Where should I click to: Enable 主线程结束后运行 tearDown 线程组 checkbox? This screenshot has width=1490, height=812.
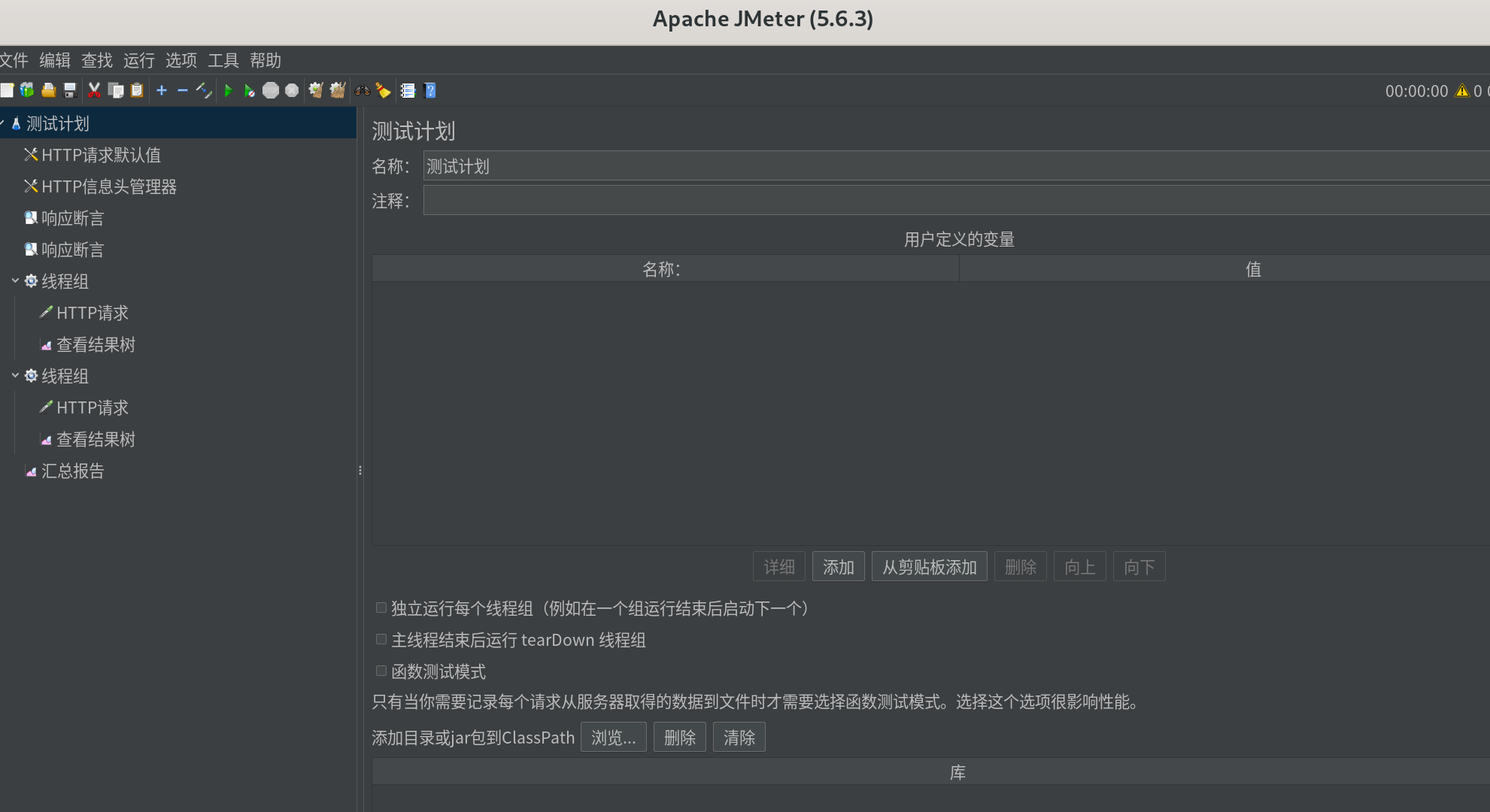381,639
